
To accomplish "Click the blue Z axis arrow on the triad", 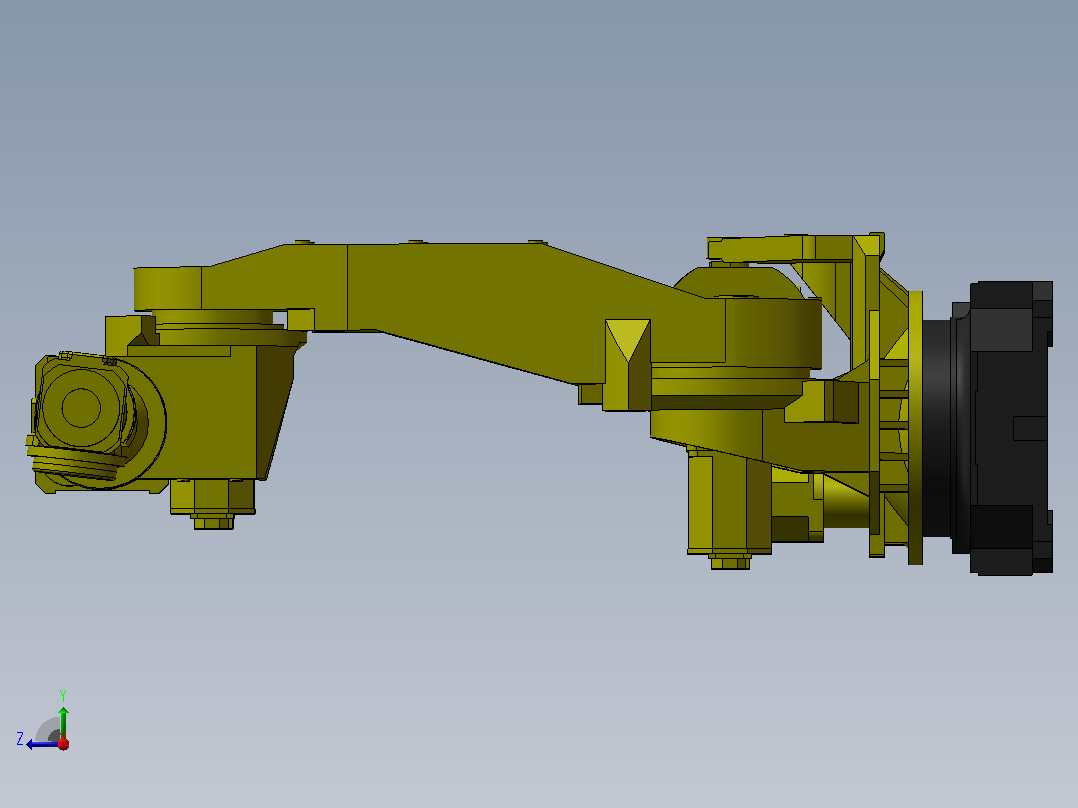I will [x=41, y=744].
